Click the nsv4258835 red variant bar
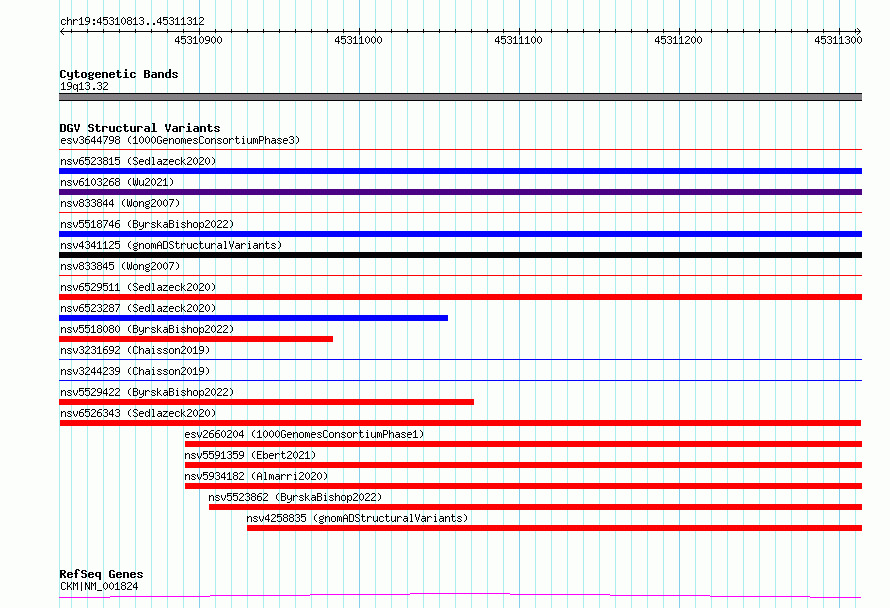The image size is (890, 608). 555,528
